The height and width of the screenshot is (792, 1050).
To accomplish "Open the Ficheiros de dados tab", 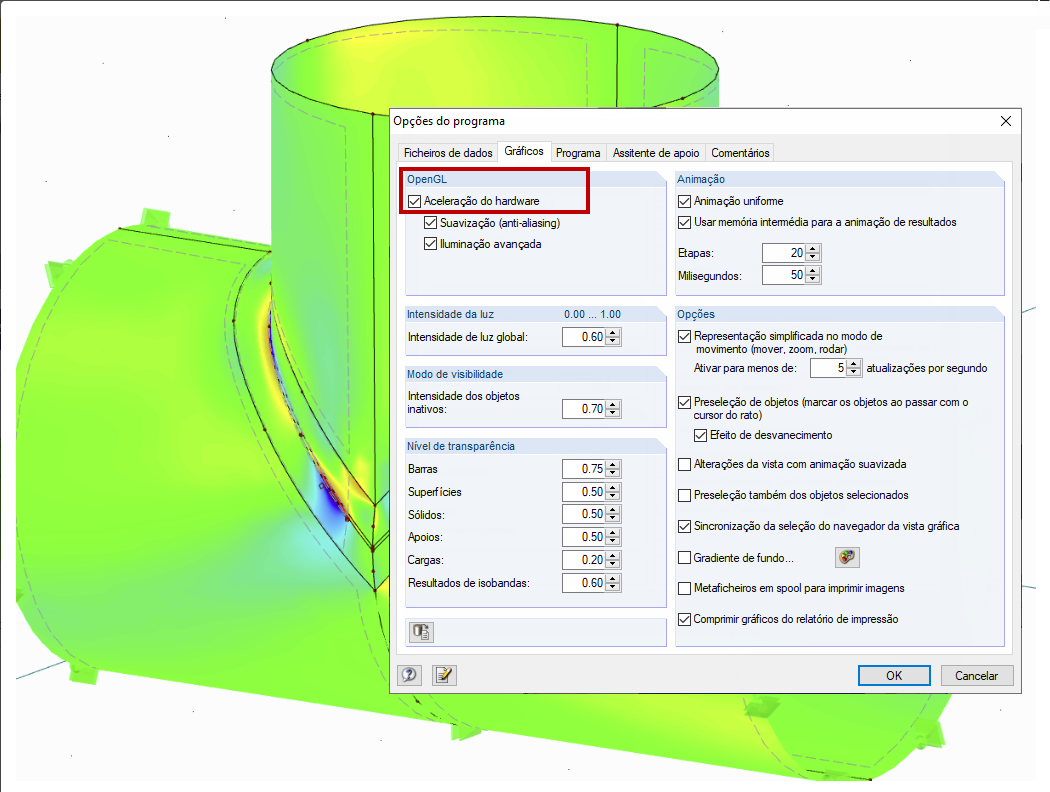I will [447, 153].
